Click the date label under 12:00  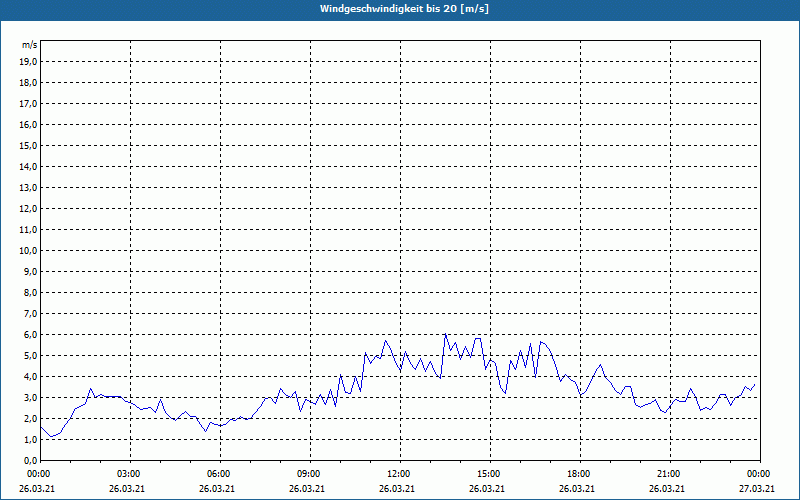tap(397, 488)
